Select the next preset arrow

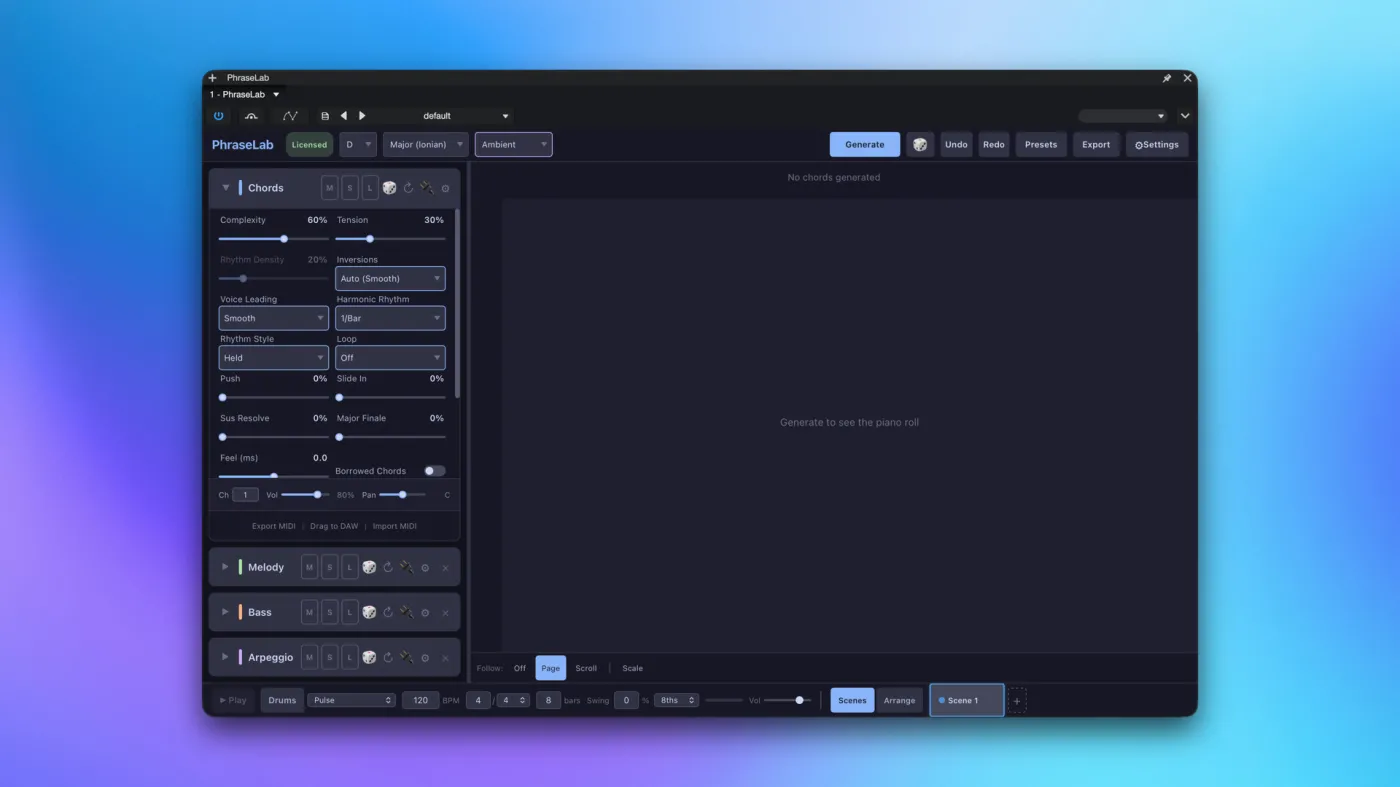[x=362, y=116]
